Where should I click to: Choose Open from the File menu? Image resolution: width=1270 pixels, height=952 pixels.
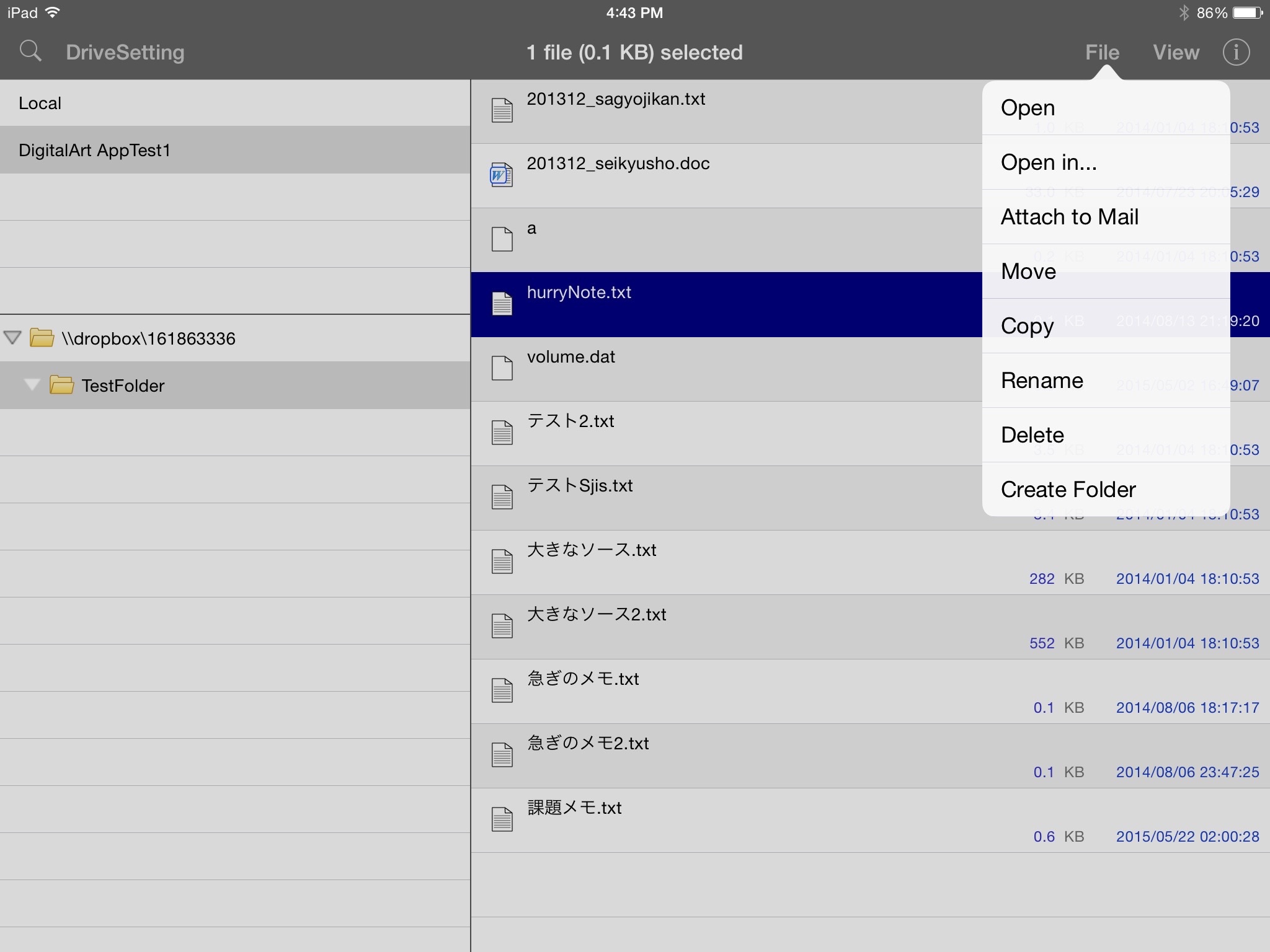(x=1106, y=108)
